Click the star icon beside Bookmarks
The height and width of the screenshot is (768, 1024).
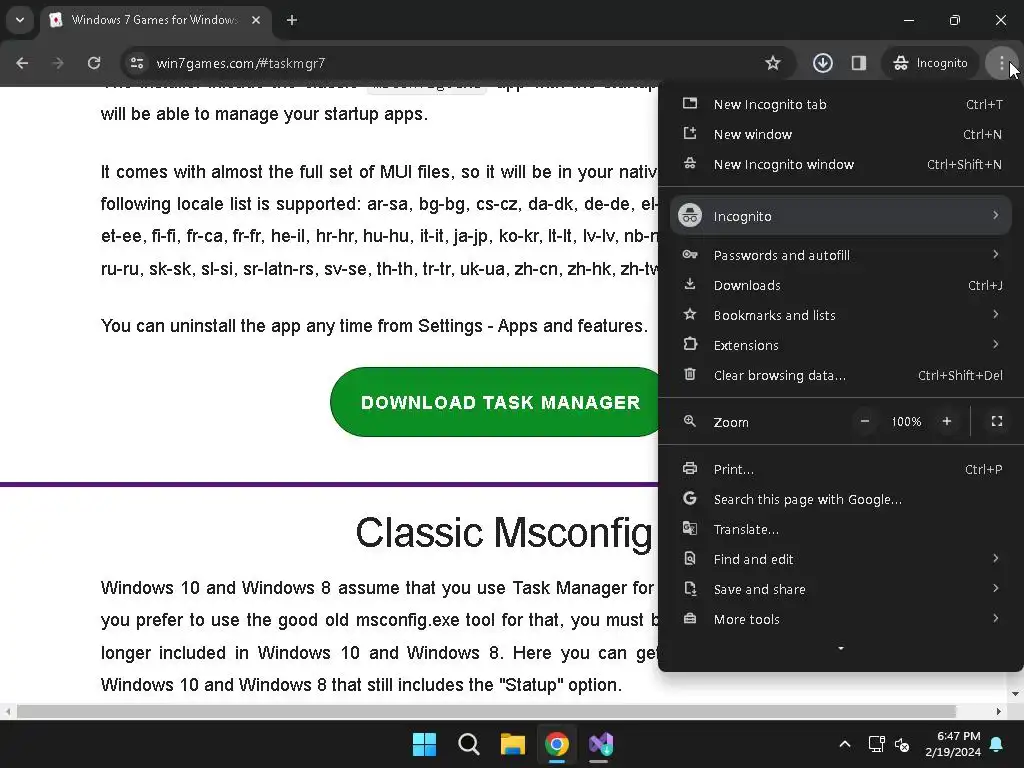(690, 315)
